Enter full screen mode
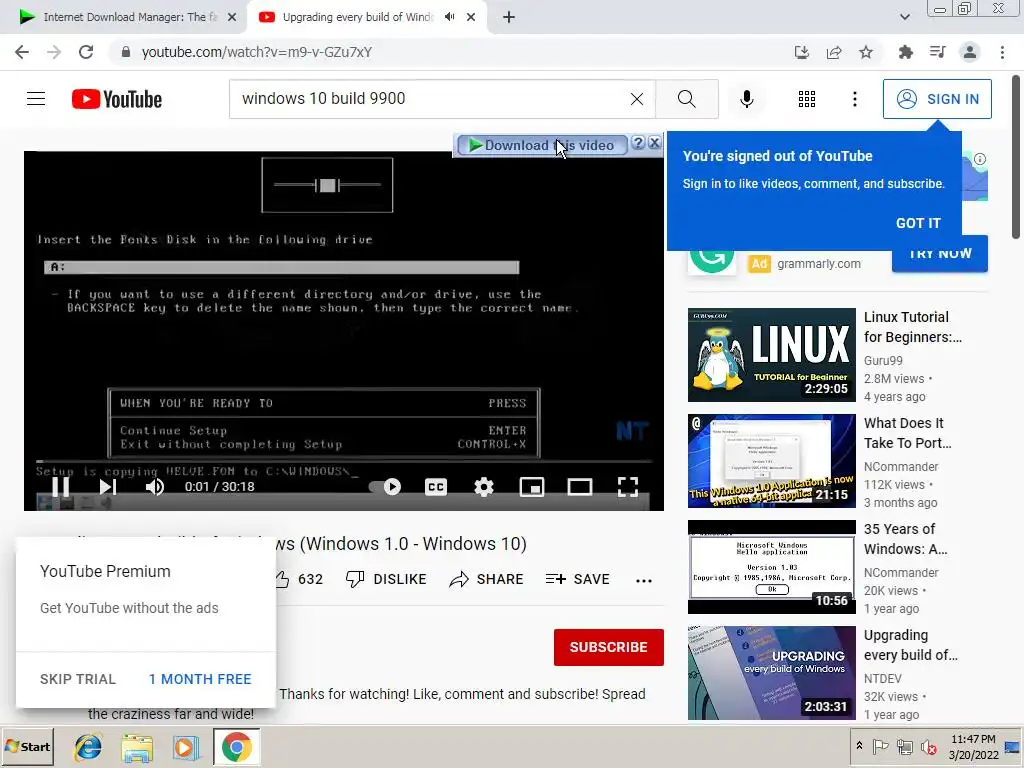The width and height of the screenshot is (1024, 768). pos(628,487)
